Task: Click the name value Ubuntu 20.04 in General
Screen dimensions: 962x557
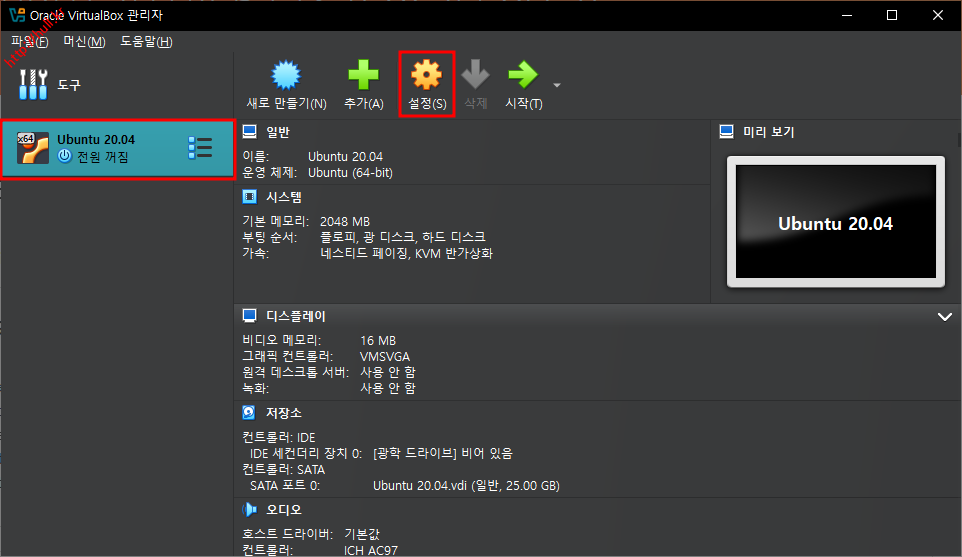Action: [345, 156]
